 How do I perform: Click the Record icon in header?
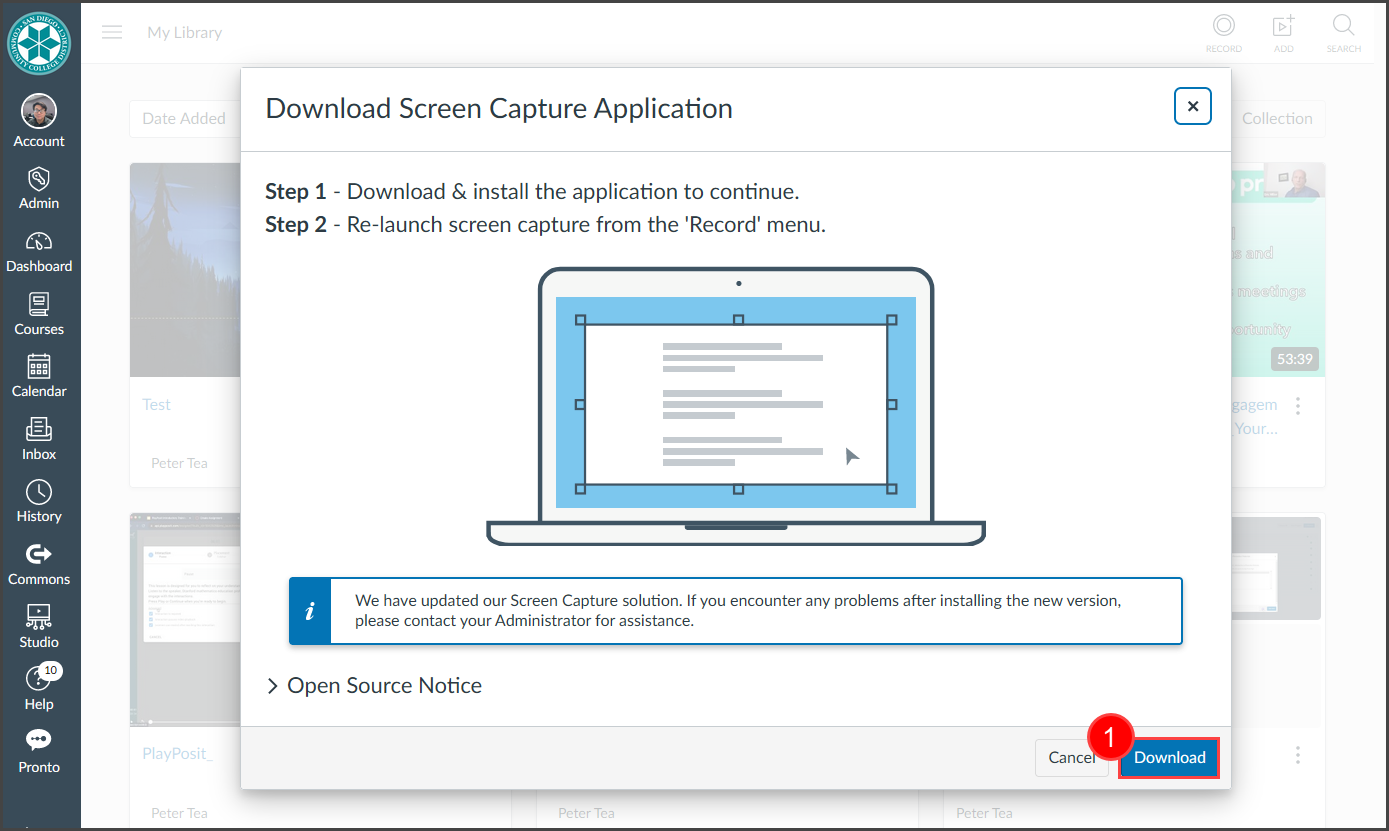pos(1223,27)
